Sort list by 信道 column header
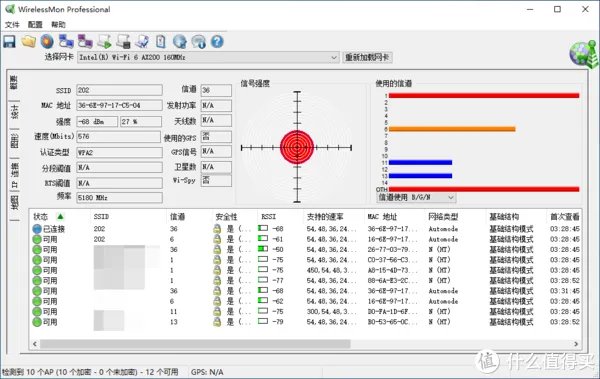 click(178, 217)
